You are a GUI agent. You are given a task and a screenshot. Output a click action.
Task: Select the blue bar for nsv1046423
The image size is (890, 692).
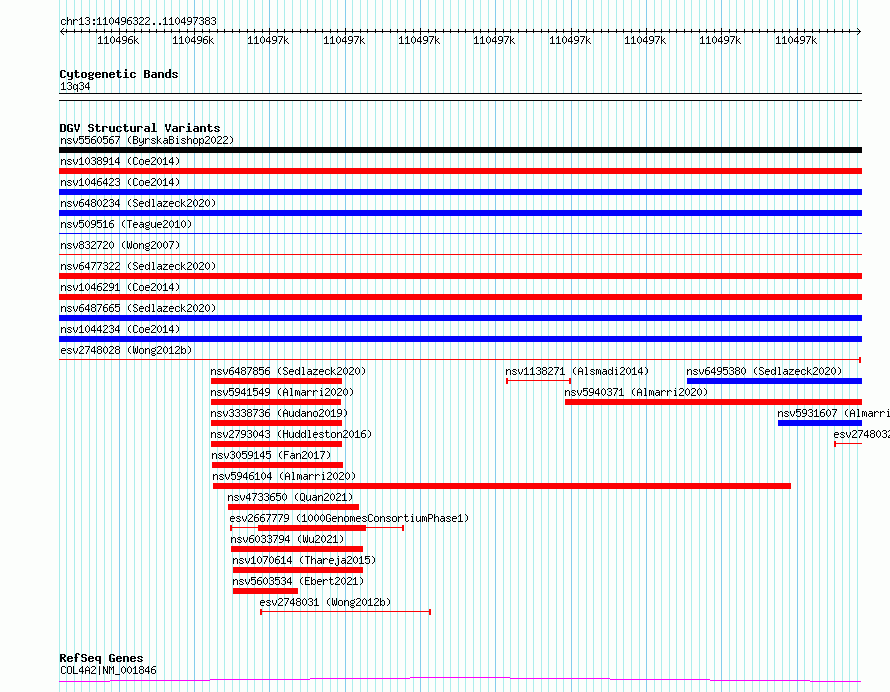[x=460, y=192]
